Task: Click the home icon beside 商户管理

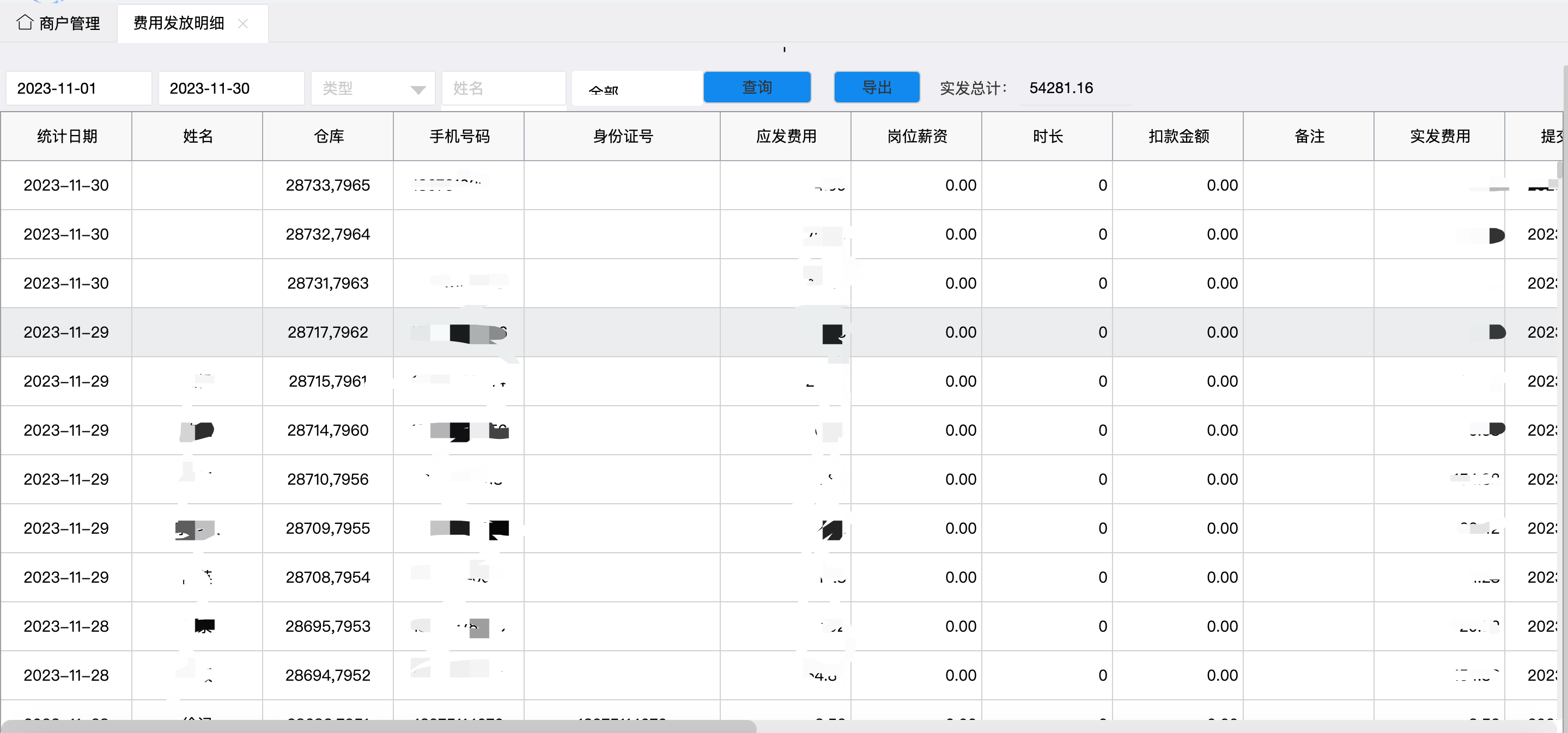Action: 25,22
